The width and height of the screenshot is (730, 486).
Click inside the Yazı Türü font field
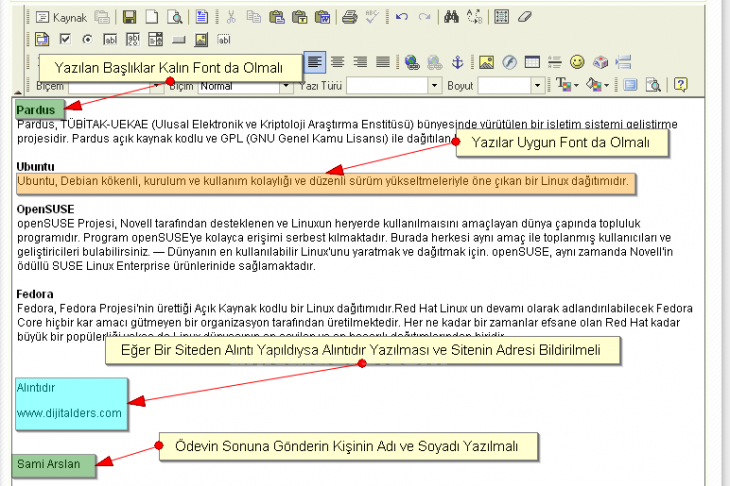point(387,86)
